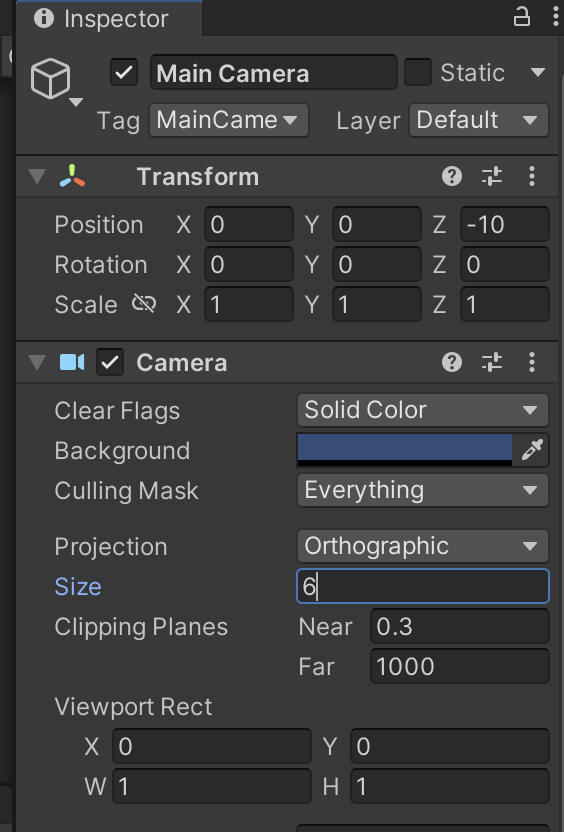
Task: Open the GameObject cube icon picker
Action: [50, 79]
